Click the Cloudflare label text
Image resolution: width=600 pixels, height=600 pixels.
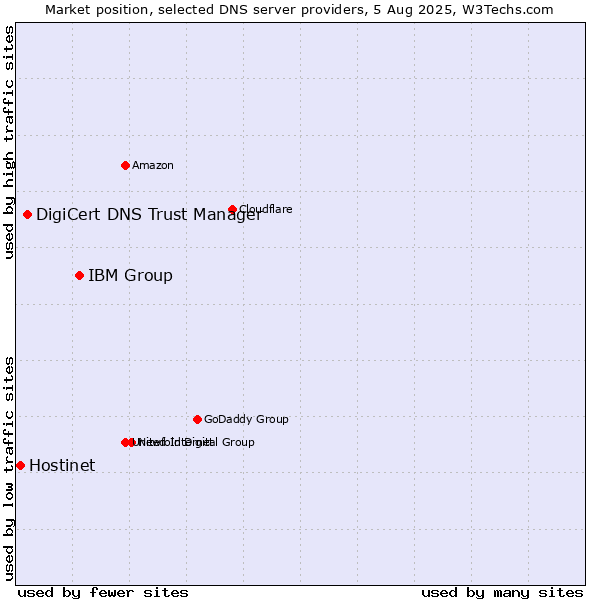(266, 209)
